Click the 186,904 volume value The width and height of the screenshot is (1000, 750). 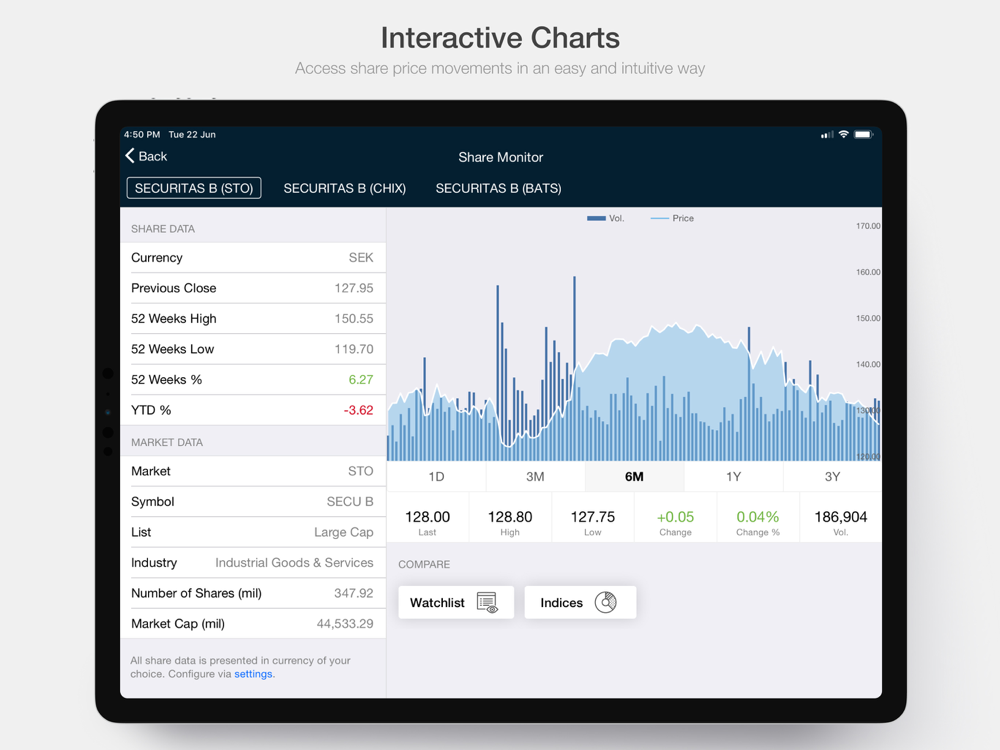841,517
